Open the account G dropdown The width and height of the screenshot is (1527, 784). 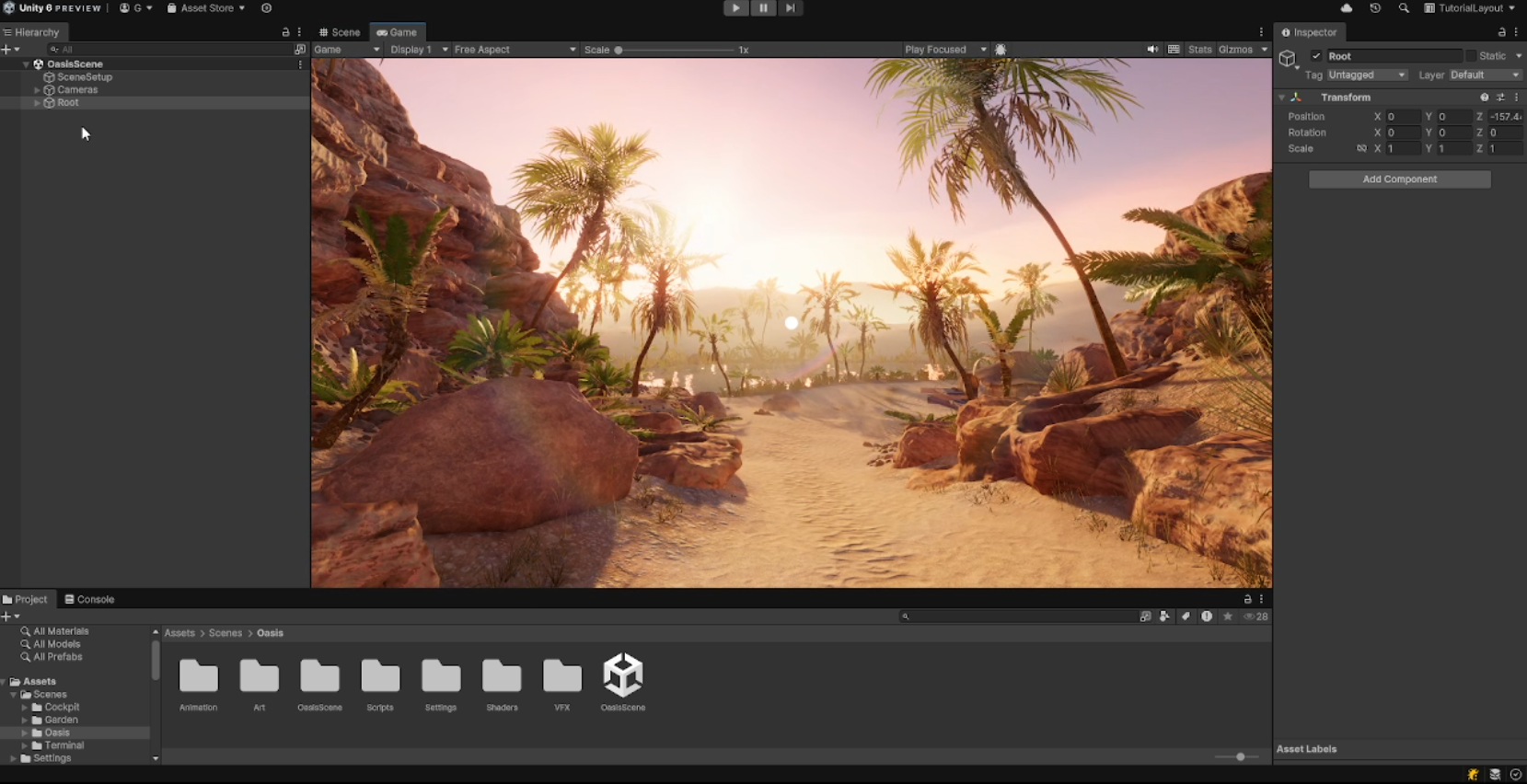pyautogui.click(x=136, y=8)
